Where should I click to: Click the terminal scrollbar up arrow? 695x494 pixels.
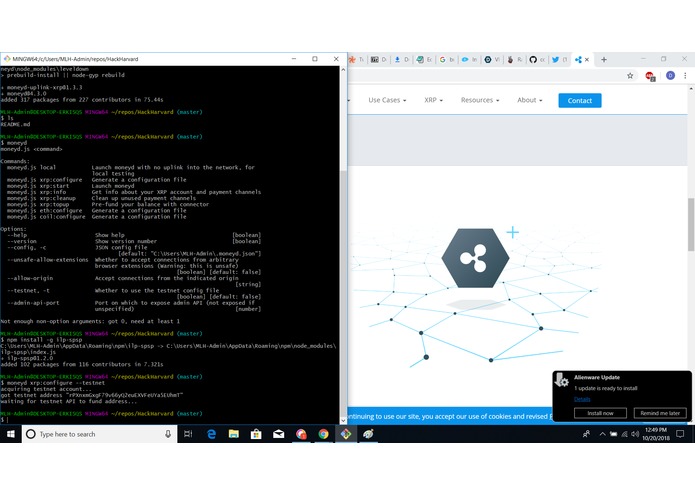(x=343, y=70)
